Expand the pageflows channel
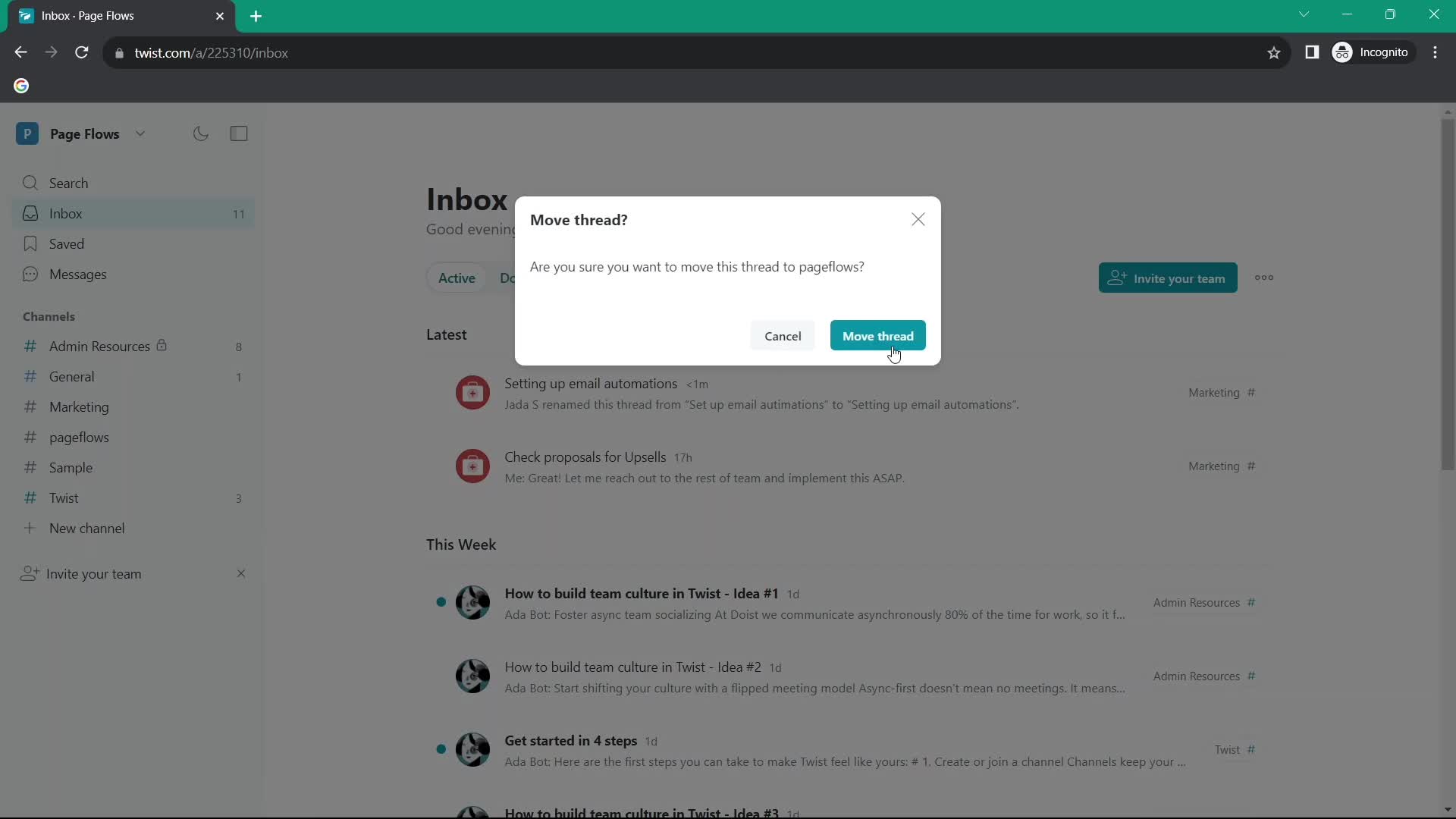 (x=79, y=437)
